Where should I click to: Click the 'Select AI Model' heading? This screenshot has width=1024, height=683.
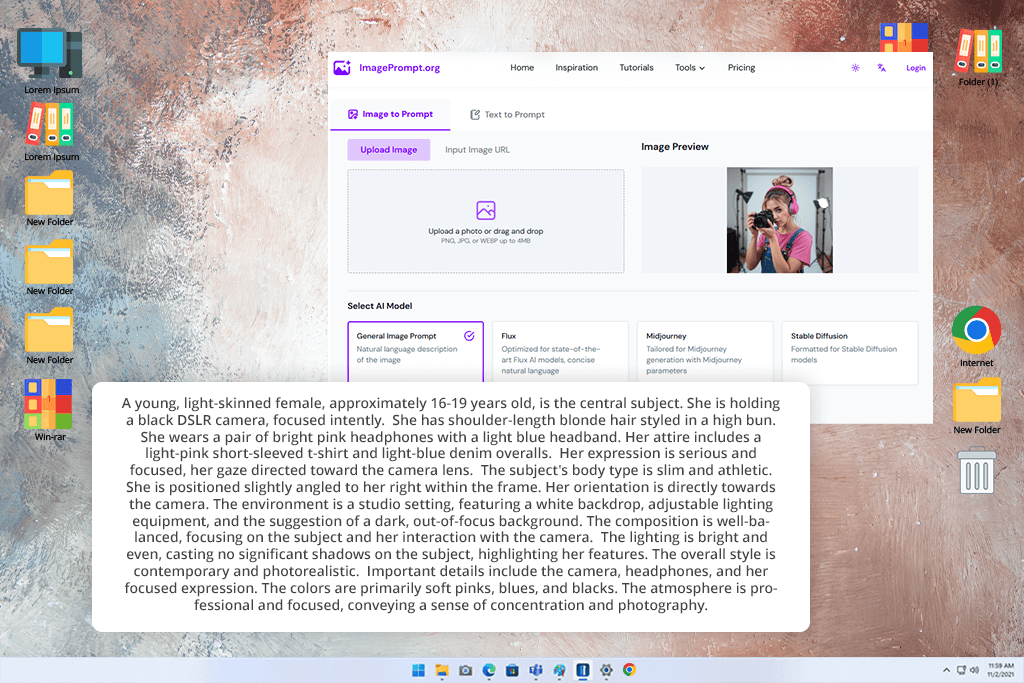(x=379, y=306)
